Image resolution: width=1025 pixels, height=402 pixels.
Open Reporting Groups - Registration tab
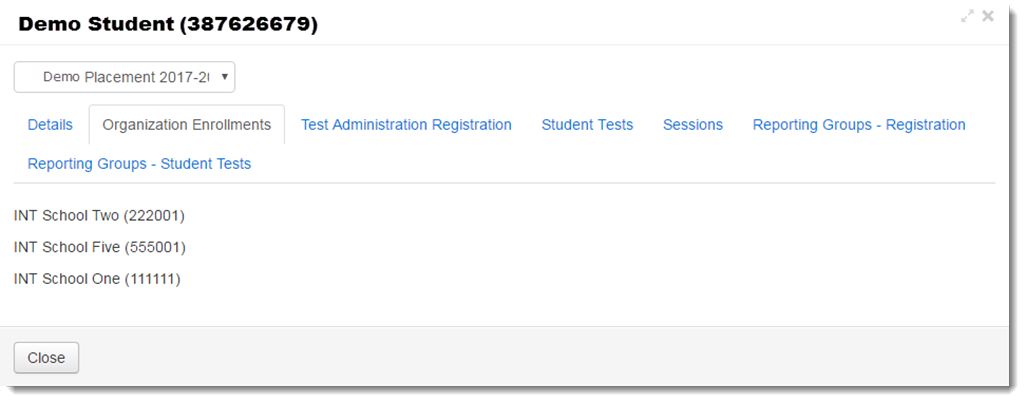(x=859, y=125)
